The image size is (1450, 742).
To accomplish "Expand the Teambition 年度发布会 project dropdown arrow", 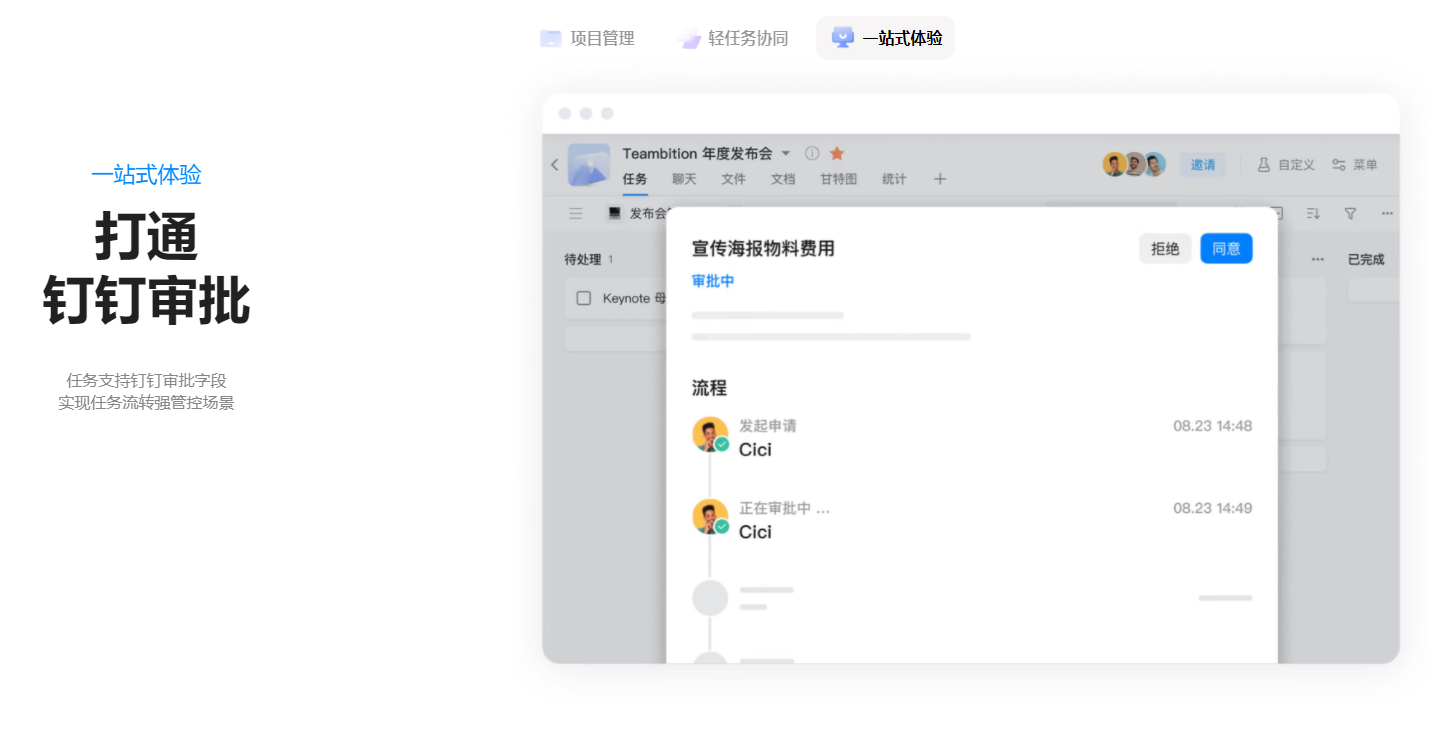I will tap(786, 153).
